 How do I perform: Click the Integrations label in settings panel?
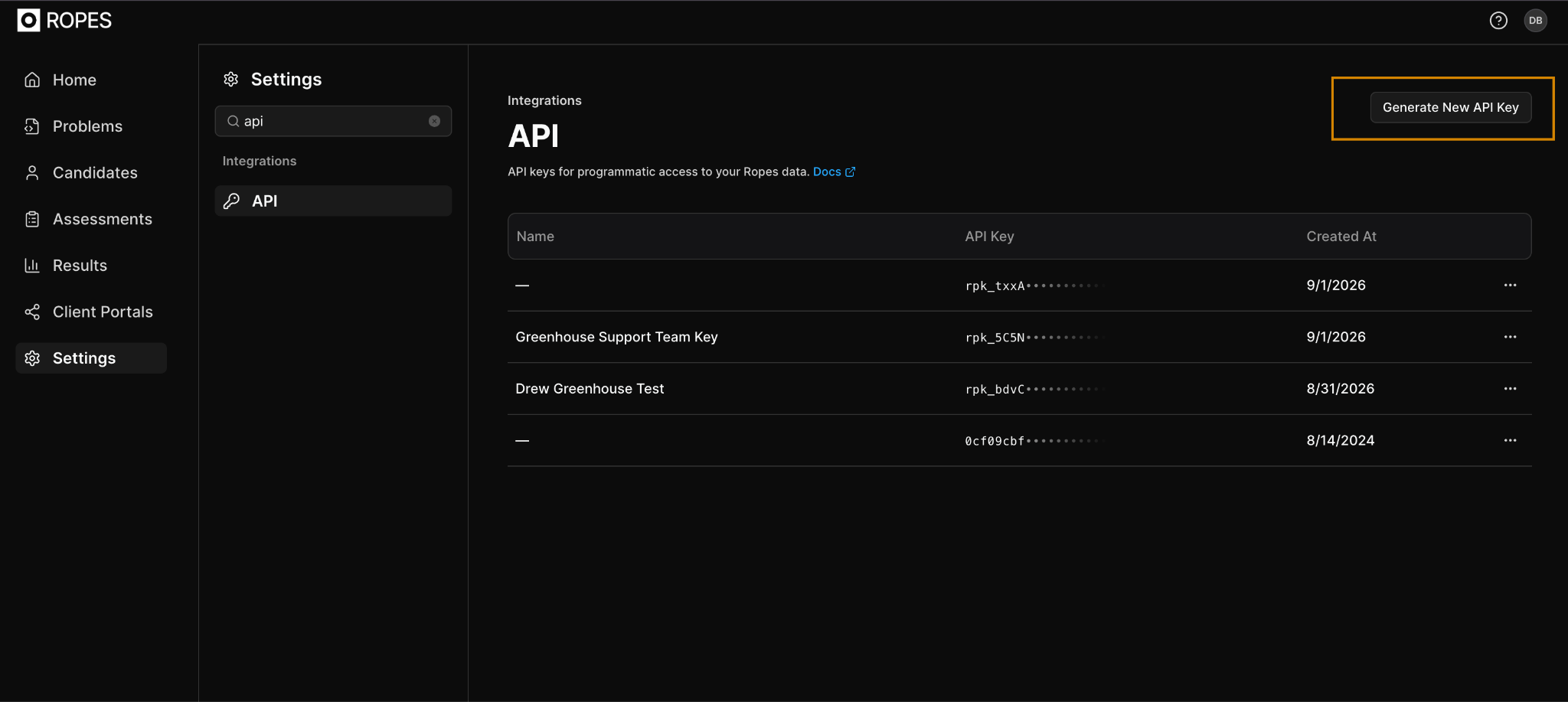[259, 161]
